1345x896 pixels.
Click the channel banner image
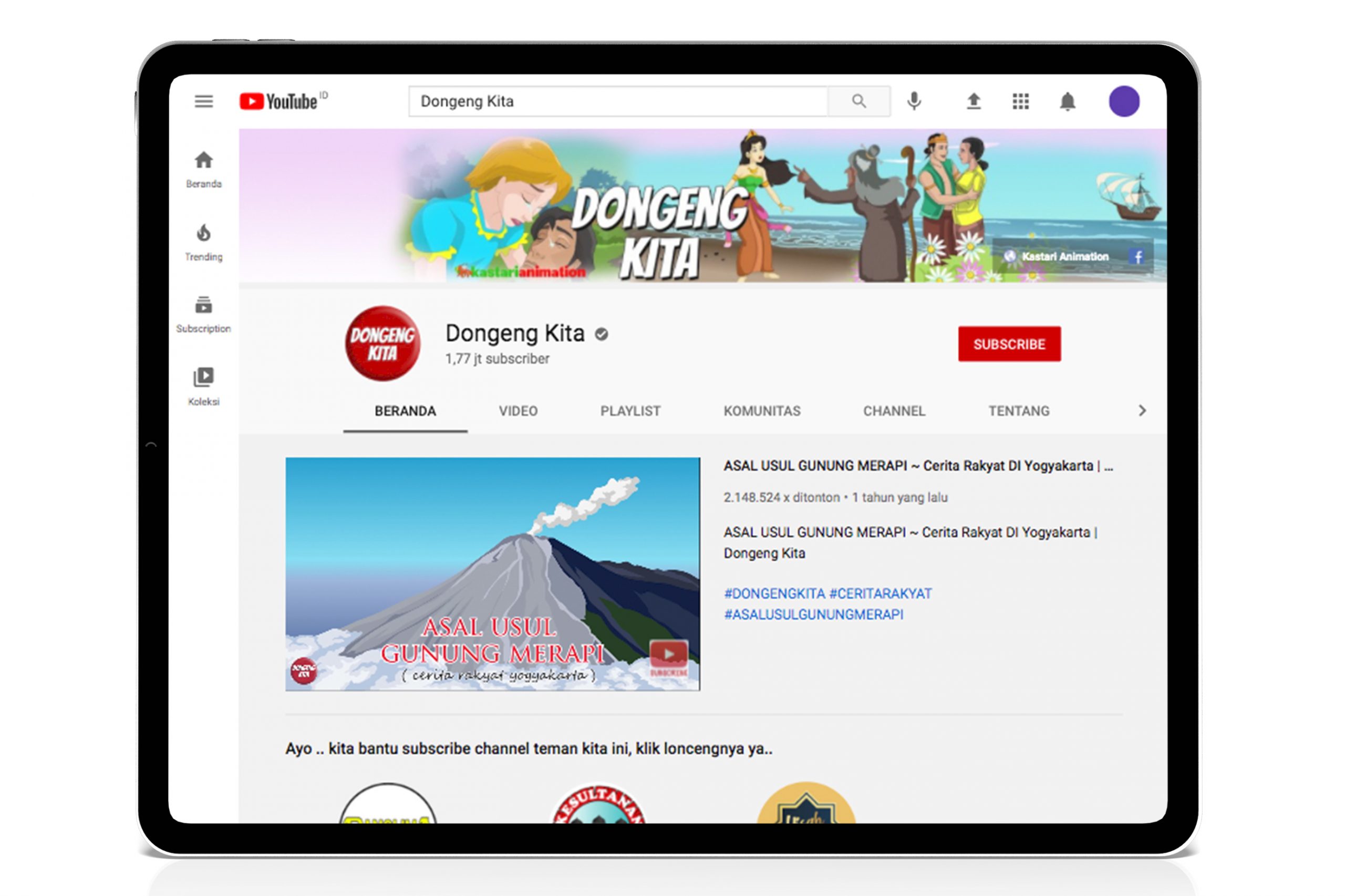(702, 206)
